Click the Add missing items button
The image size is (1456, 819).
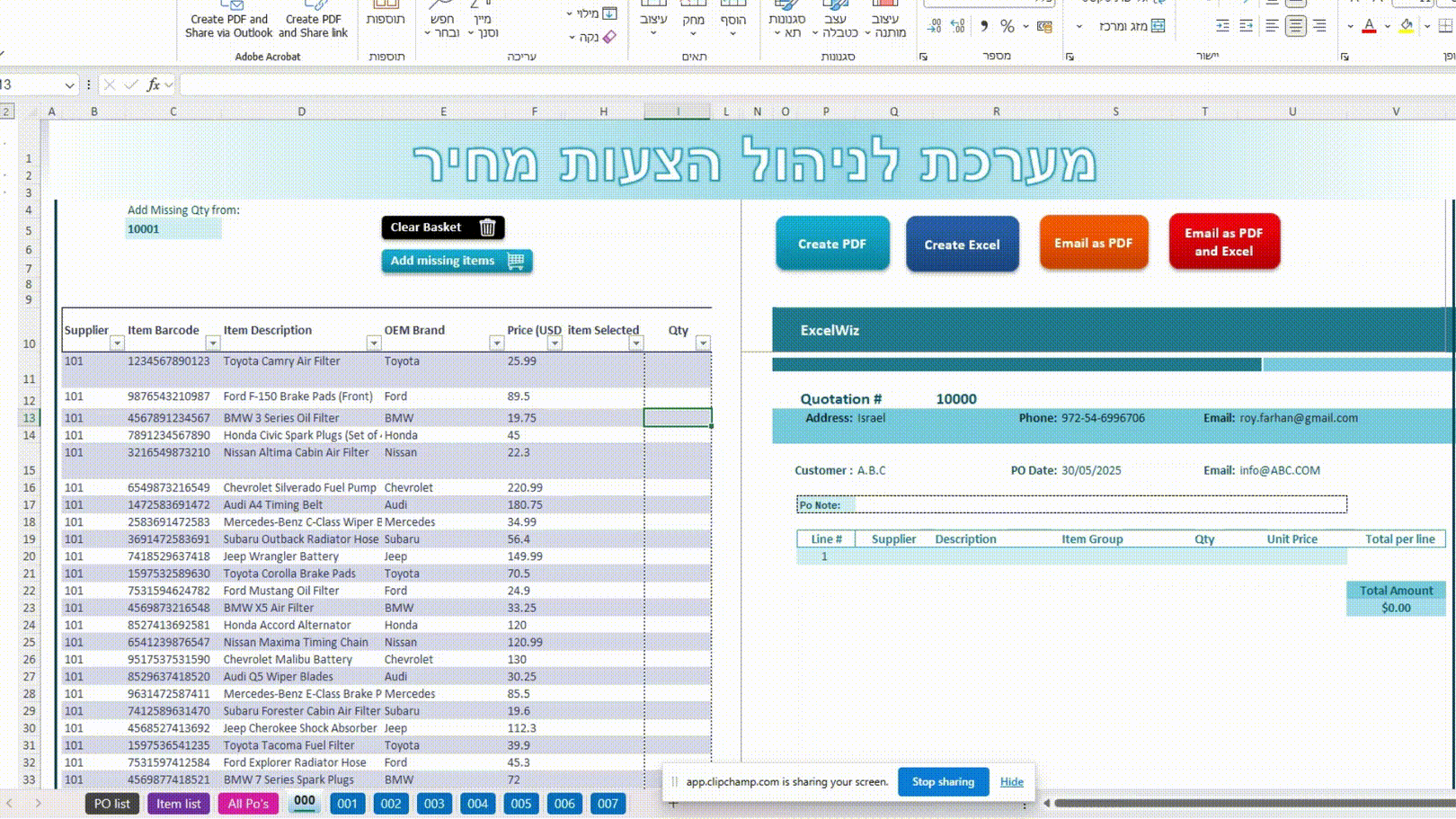tap(457, 261)
